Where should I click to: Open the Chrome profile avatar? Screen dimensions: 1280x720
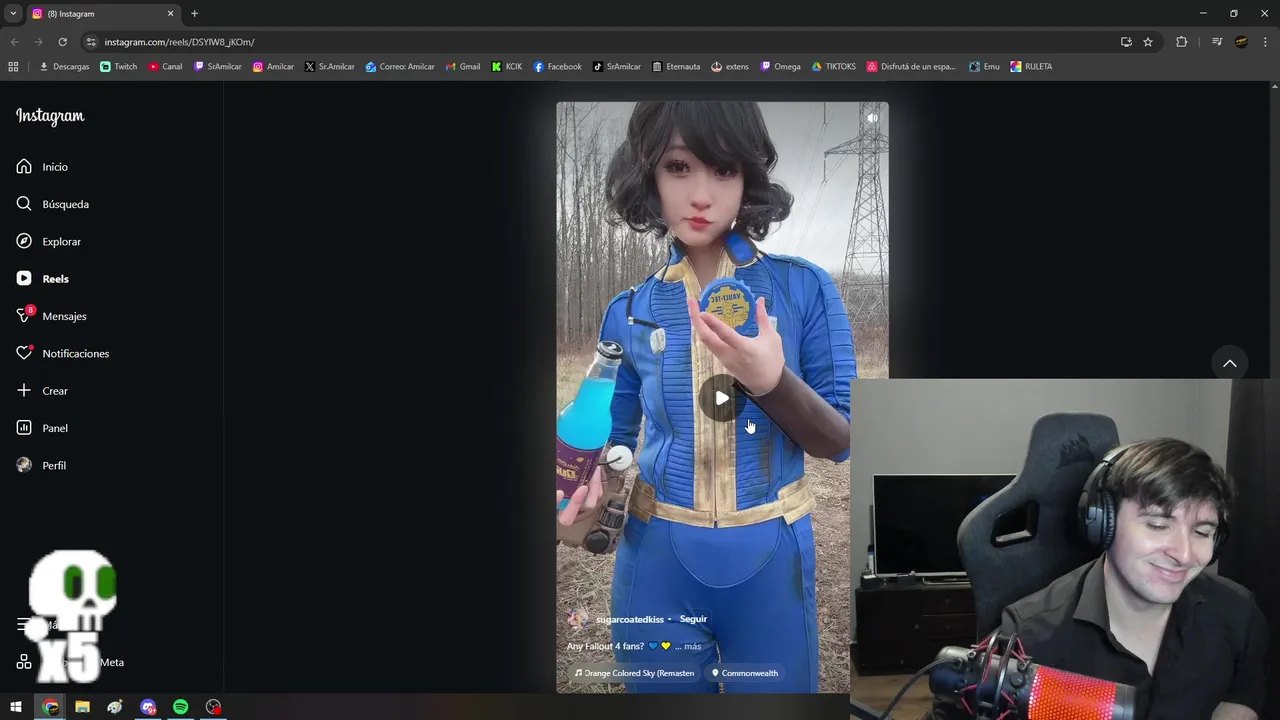pyautogui.click(x=1241, y=42)
